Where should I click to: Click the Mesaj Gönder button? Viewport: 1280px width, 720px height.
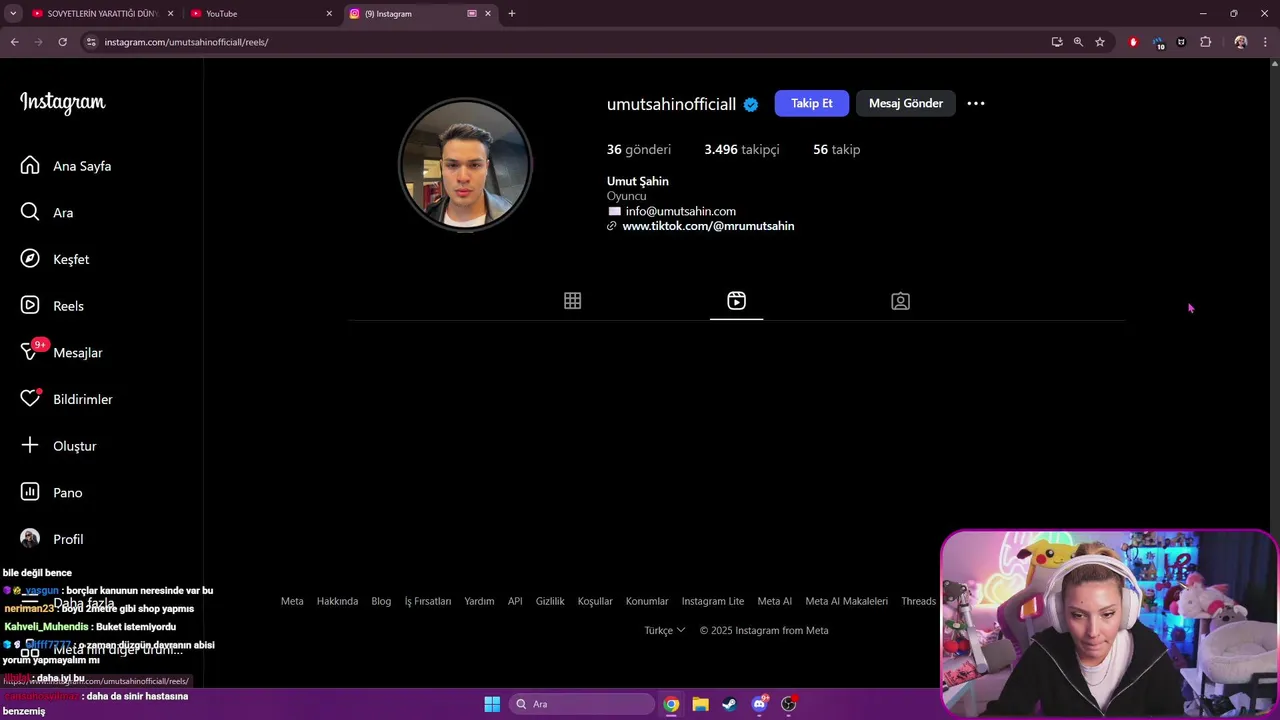(905, 103)
